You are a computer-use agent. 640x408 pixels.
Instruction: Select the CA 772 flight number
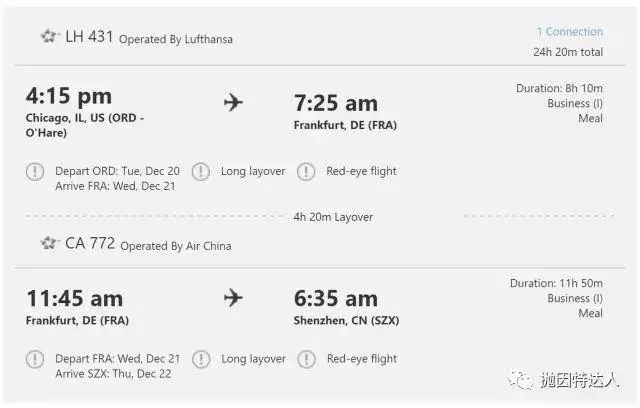pyautogui.click(x=90, y=243)
